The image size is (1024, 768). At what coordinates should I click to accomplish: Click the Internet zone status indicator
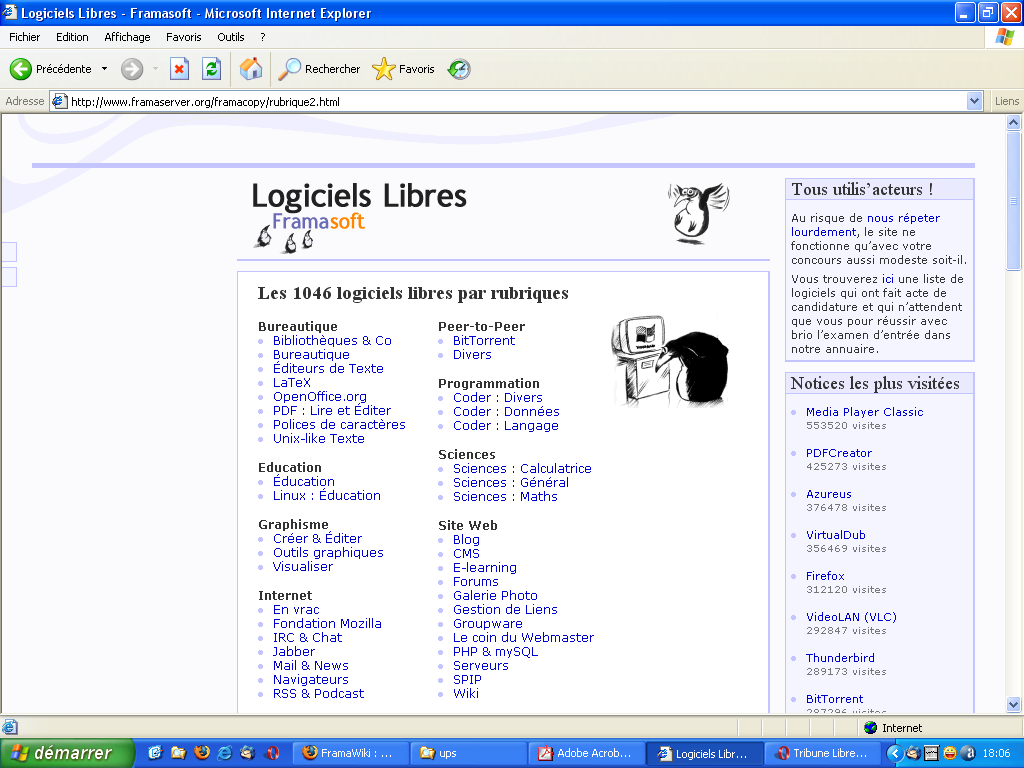tap(892, 728)
